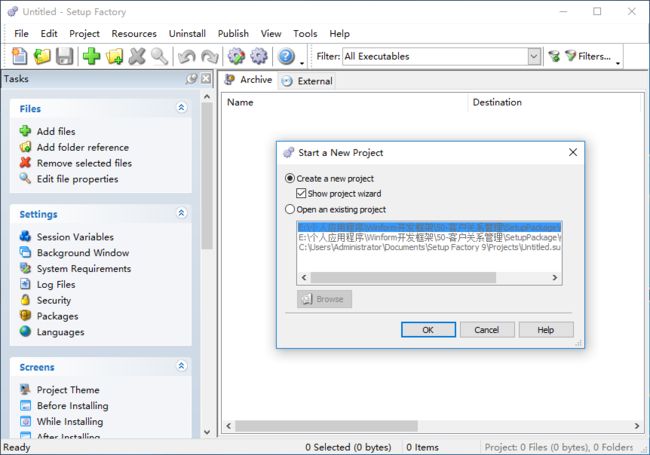Viewport: 650px width, 455px height.
Task: Open the Publish menu
Action: coord(233,34)
